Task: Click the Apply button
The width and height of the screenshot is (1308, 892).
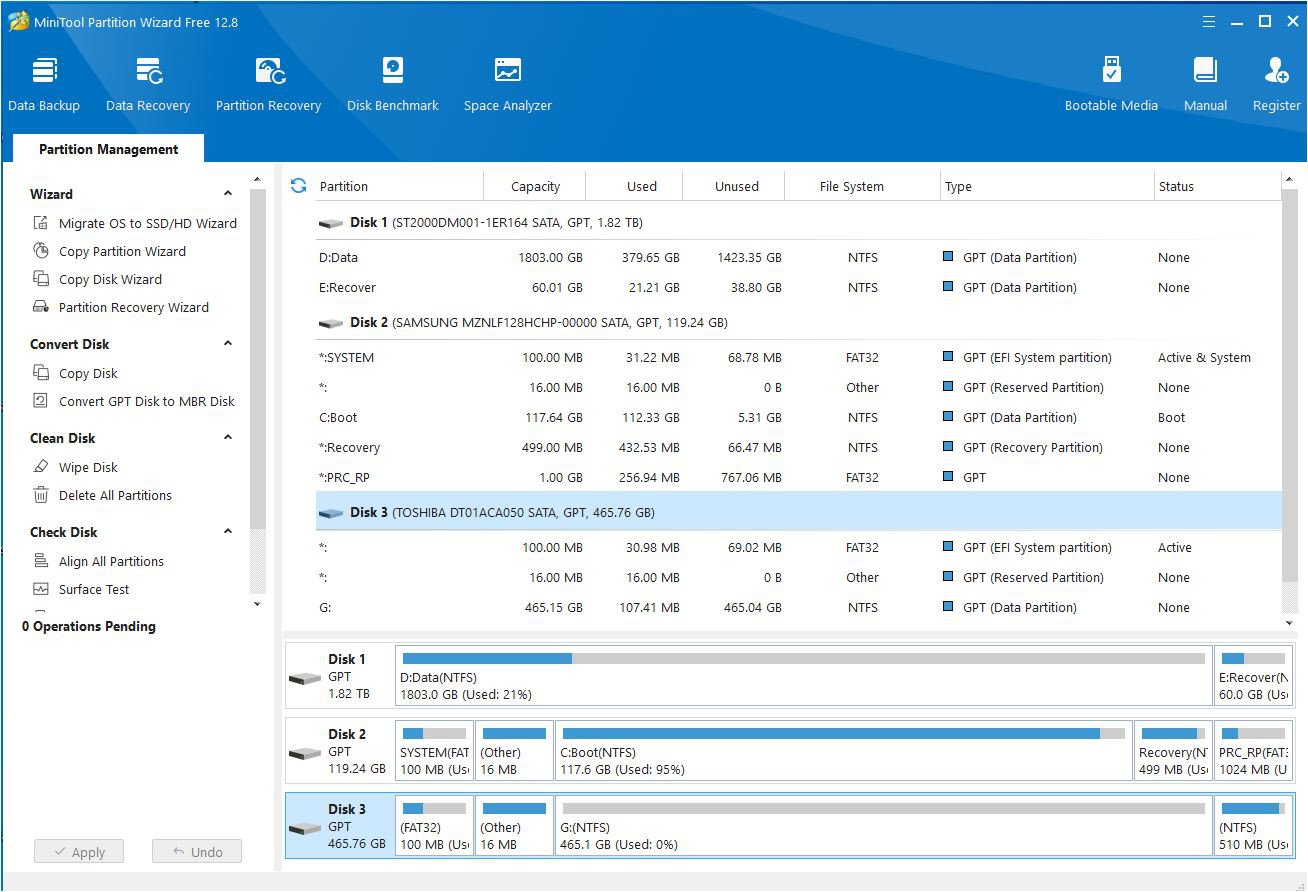Action: (78, 852)
